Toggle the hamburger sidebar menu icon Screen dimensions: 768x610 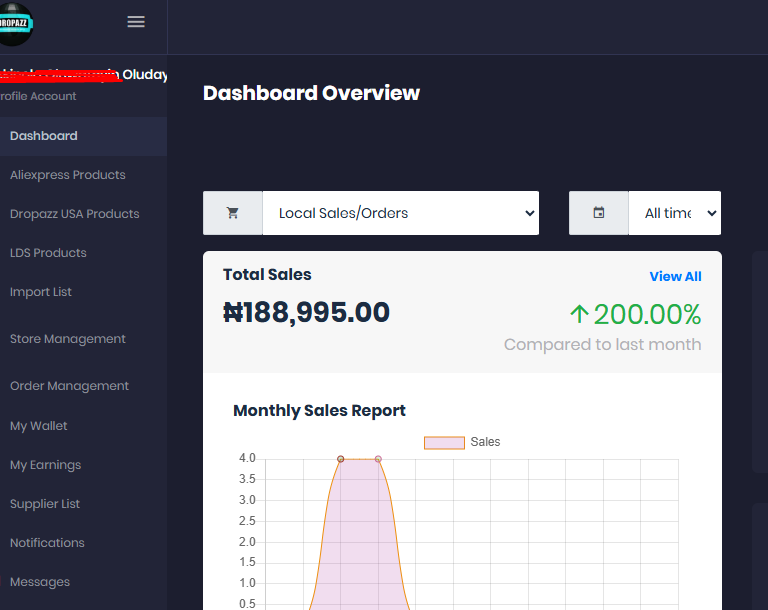137,22
